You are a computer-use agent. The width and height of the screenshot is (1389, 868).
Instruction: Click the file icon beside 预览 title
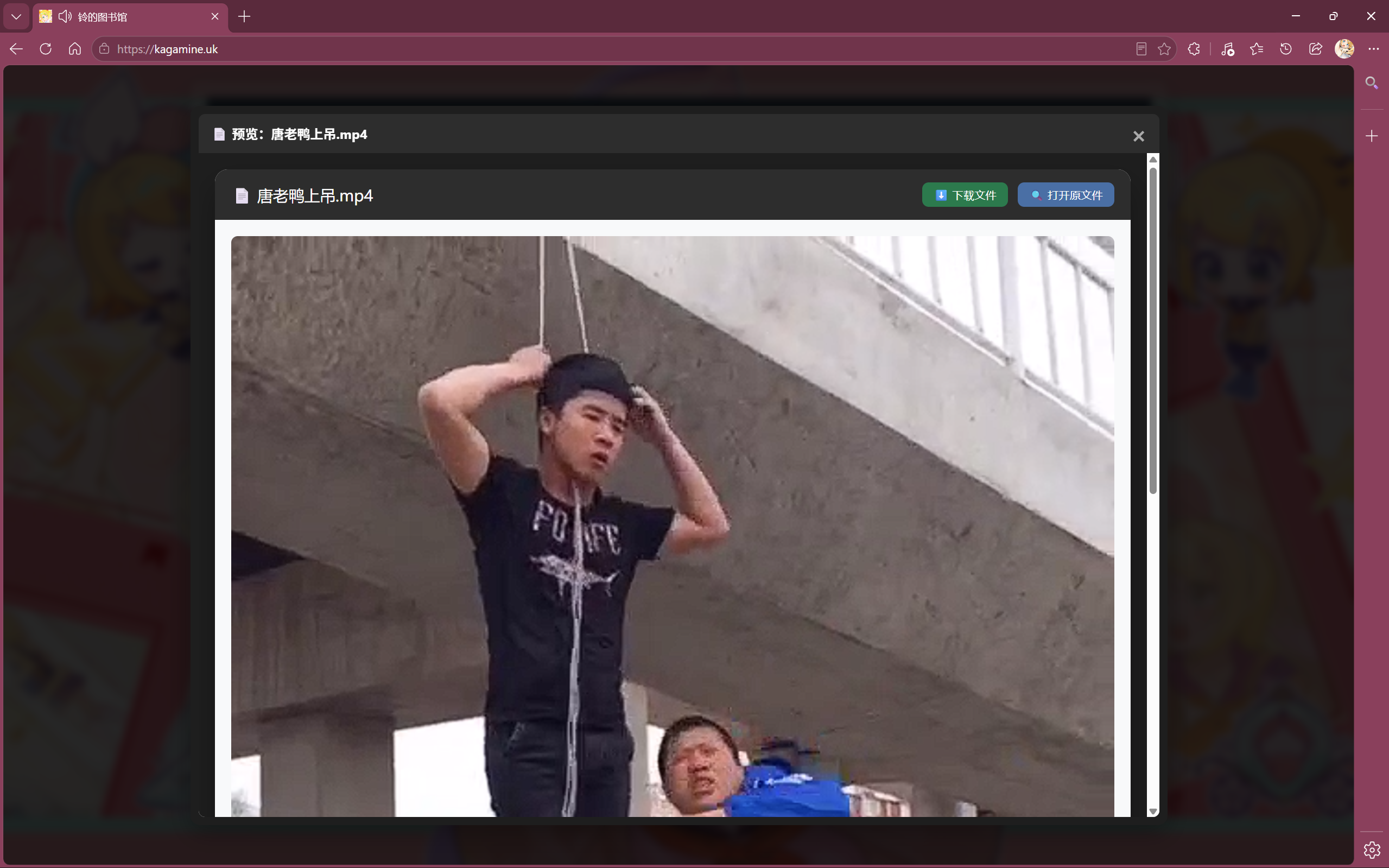point(219,134)
